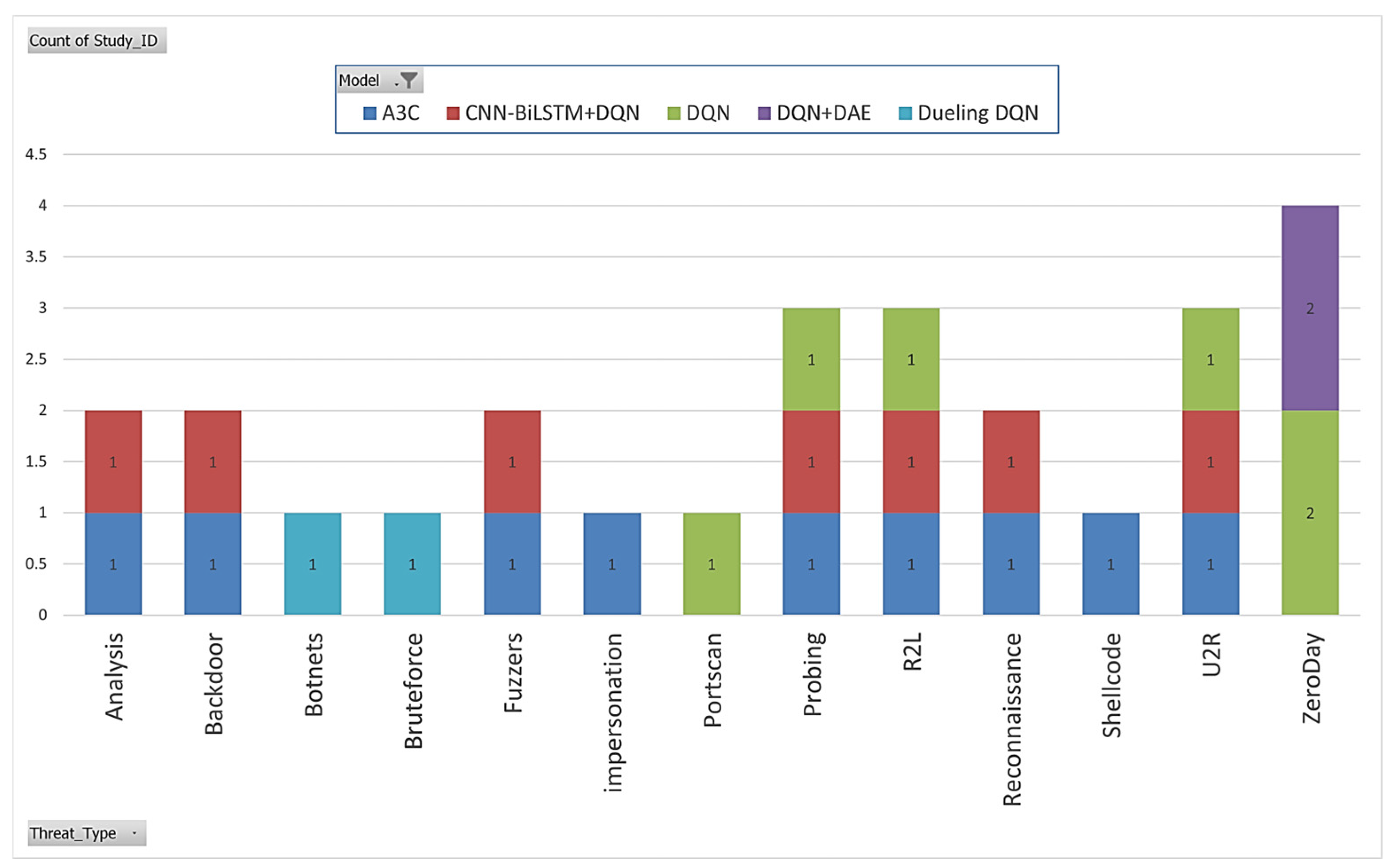Viewport: 1393px width, 868px height.
Task: Select the DQN green legend marker
Action: 674,113
